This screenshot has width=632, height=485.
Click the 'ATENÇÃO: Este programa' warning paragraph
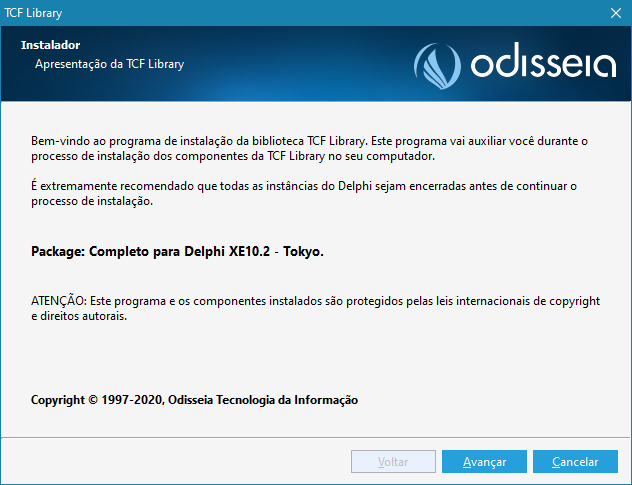click(316, 308)
